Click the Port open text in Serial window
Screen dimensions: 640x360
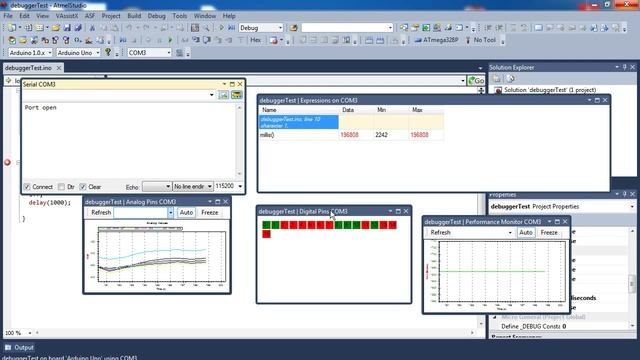click(x=40, y=107)
